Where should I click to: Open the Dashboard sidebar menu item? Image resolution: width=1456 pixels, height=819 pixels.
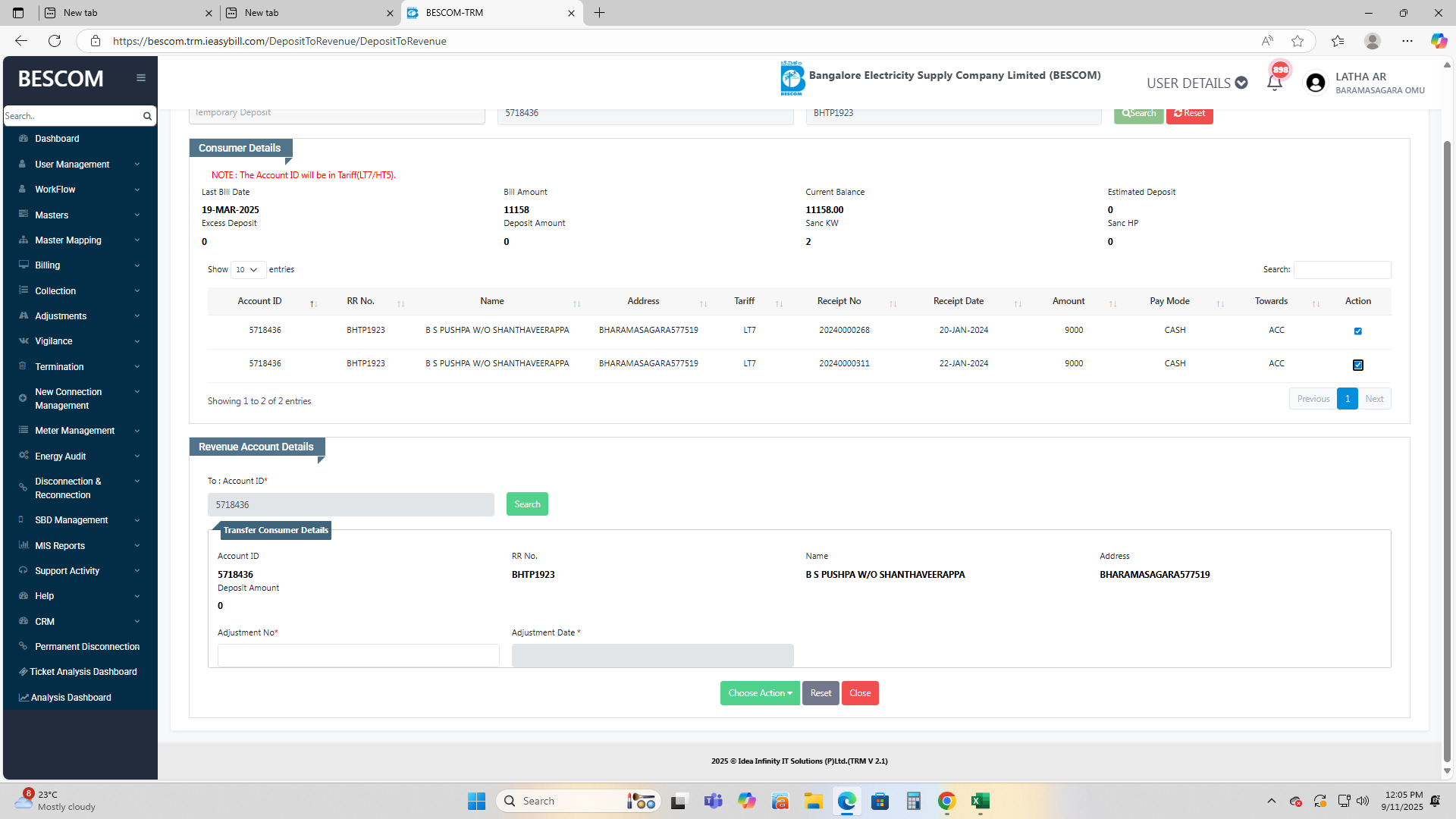pos(57,139)
